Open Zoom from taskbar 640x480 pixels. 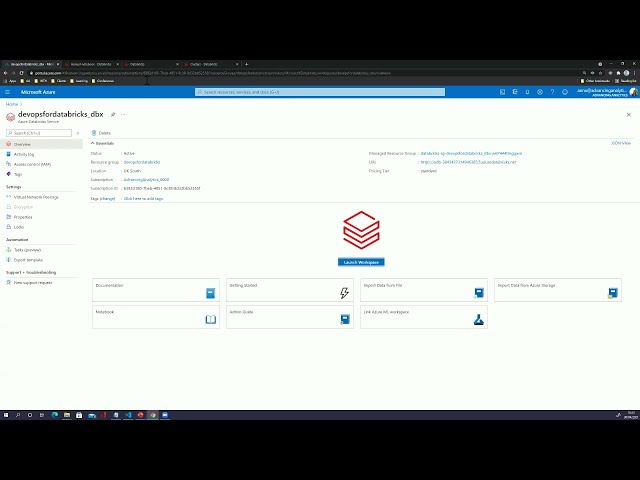point(165,415)
